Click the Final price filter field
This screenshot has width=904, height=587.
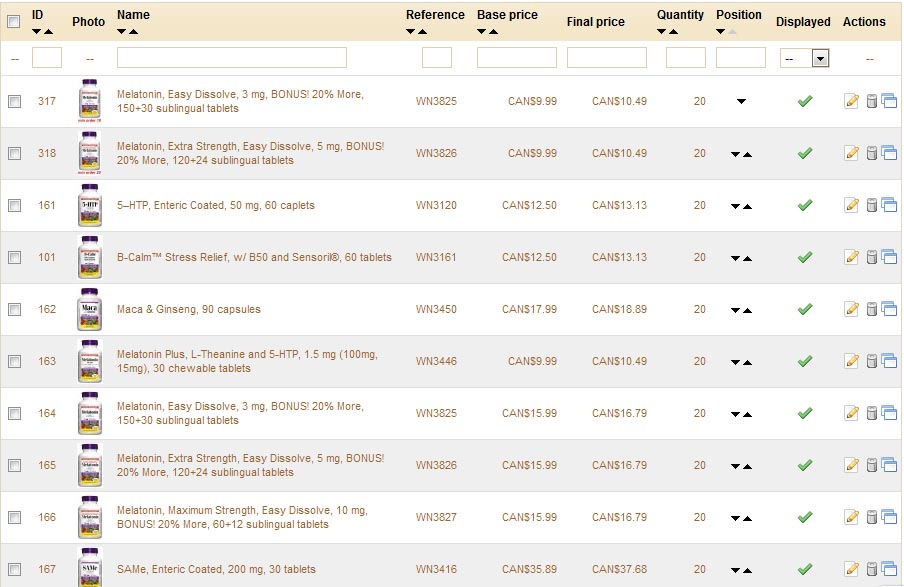pyautogui.click(x=607, y=58)
